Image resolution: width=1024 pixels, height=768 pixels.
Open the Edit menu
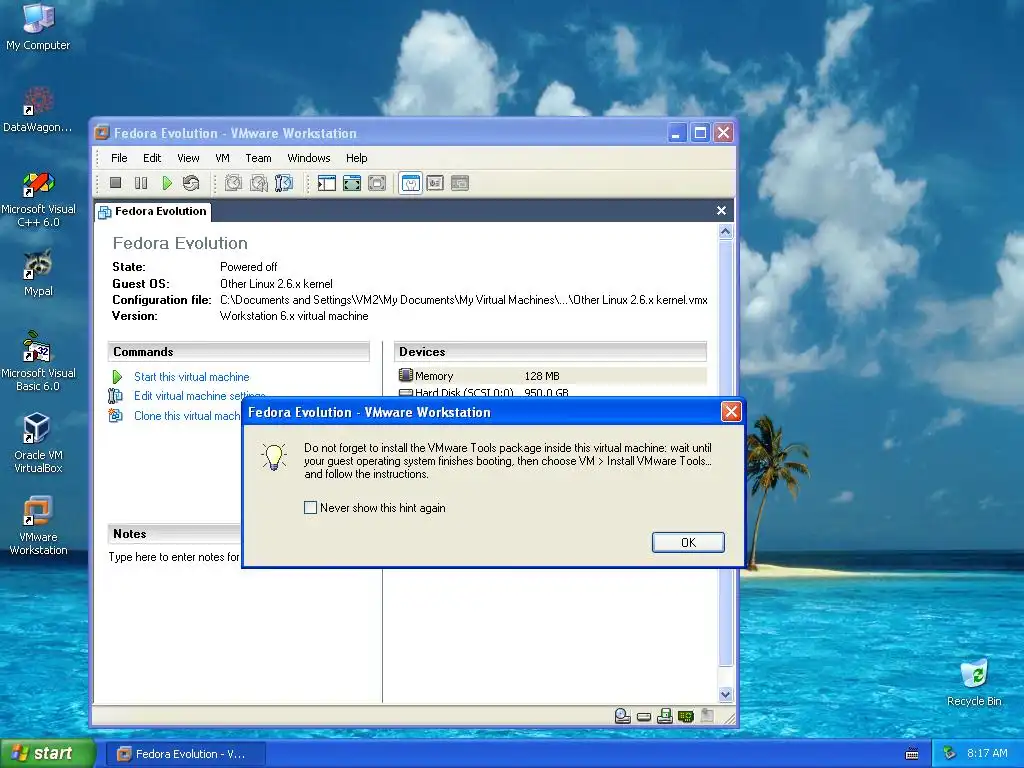point(152,158)
